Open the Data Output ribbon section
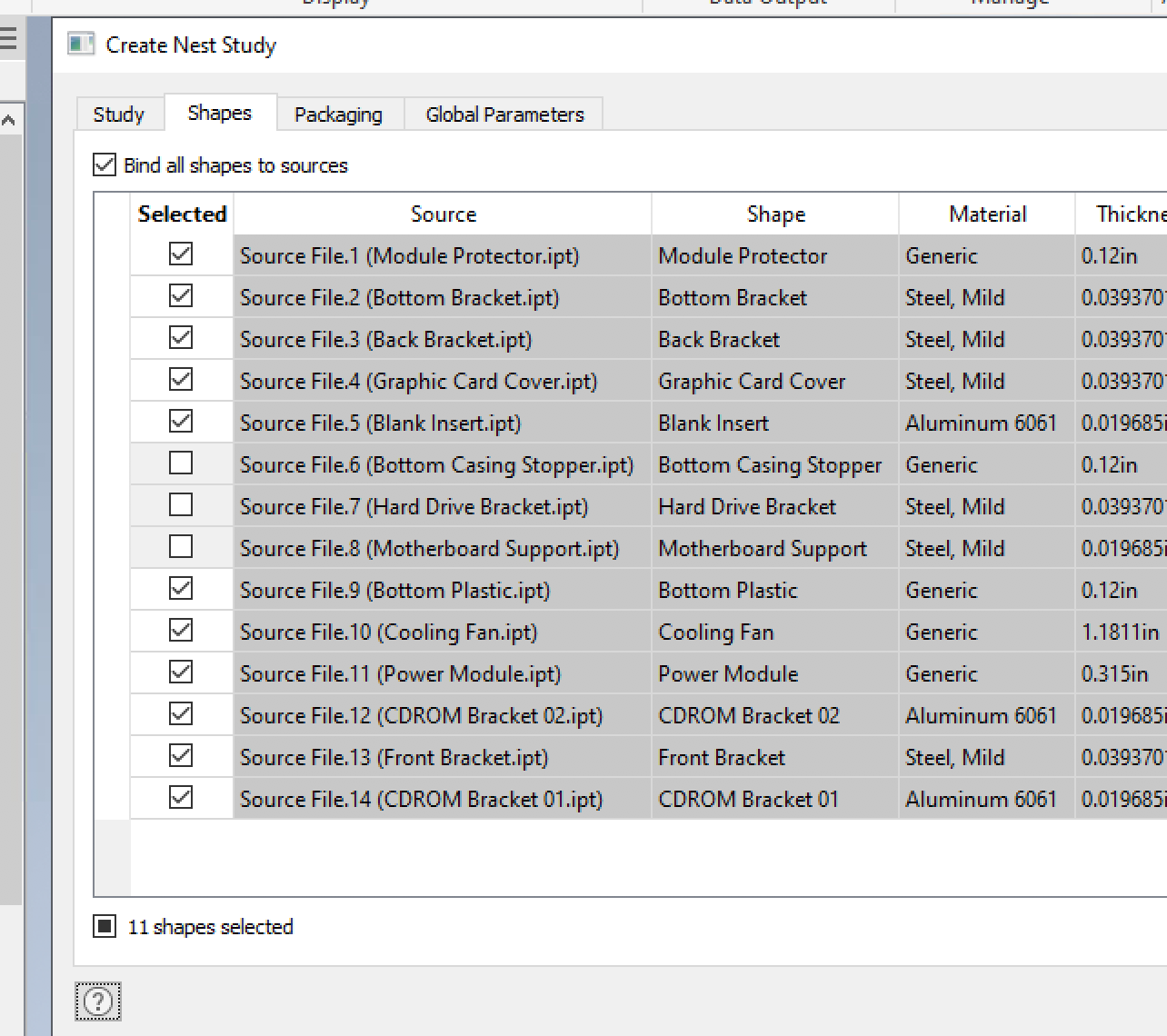The width and height of the screenshot is (1167, 1036). click(x=766, y=4)
